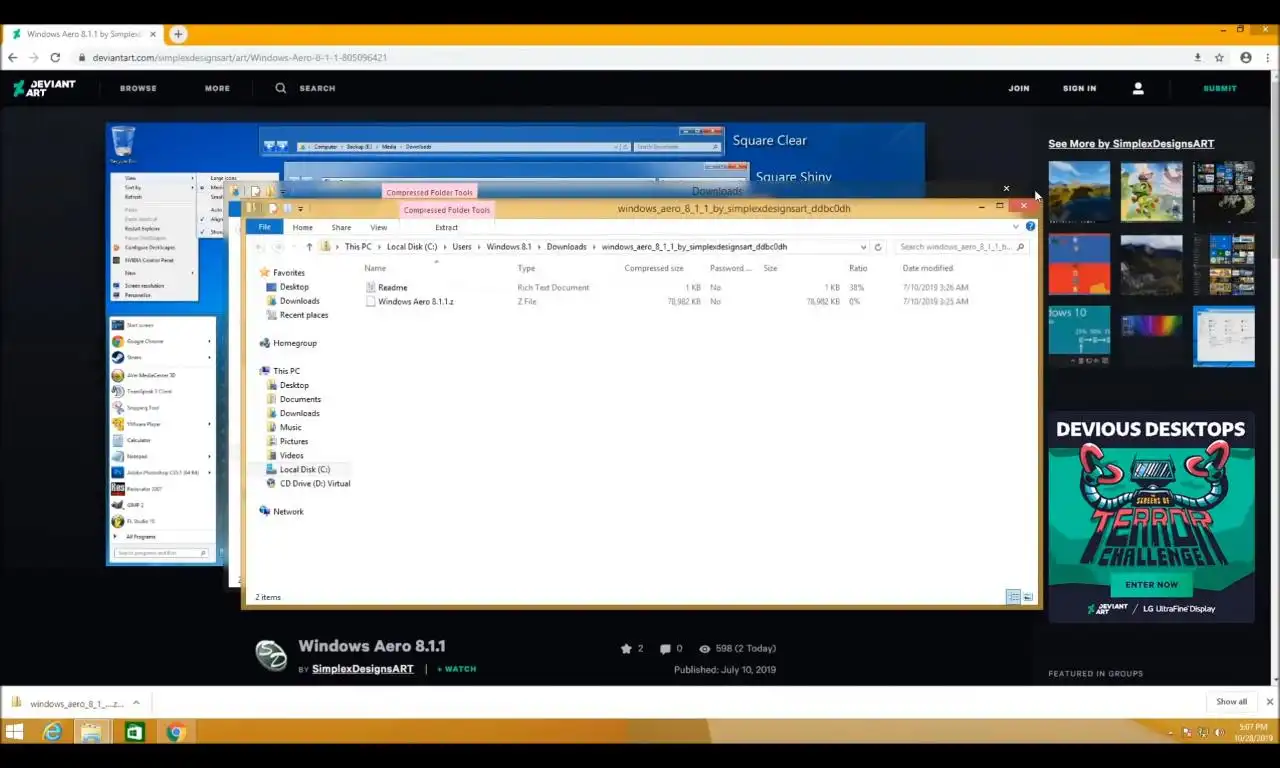Click the DeviantArt logo in the header

(44, 88)
